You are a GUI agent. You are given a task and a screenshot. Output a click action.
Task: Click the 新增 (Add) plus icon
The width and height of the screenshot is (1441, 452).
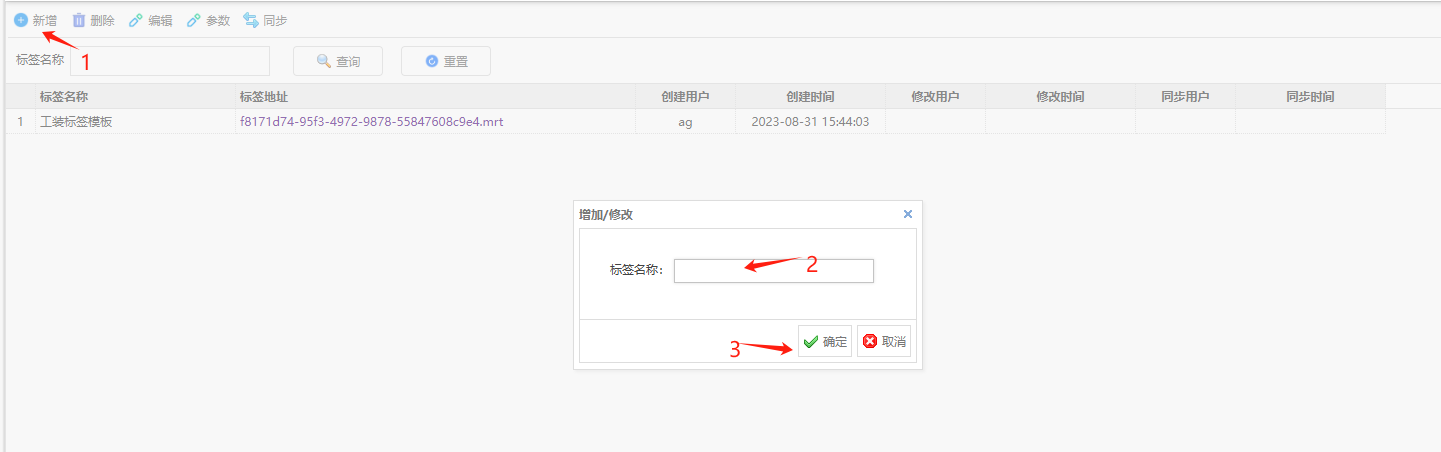21,20
